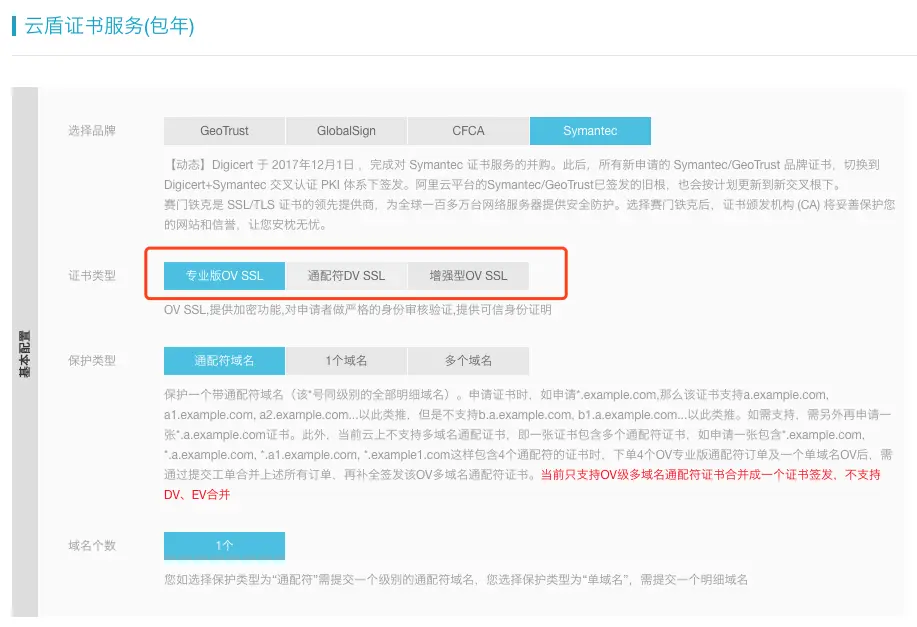Image resolution: width=917 pixels, height=627 pixels.
Task: Click the 云盾证书服务(包年) page title
Action: [x=109, y=26]
